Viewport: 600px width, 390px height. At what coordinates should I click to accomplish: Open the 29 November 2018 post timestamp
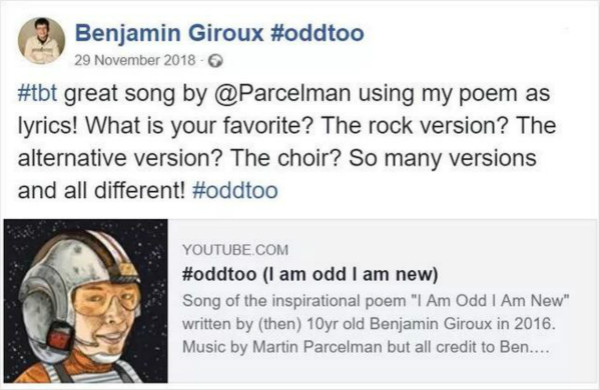135,60
